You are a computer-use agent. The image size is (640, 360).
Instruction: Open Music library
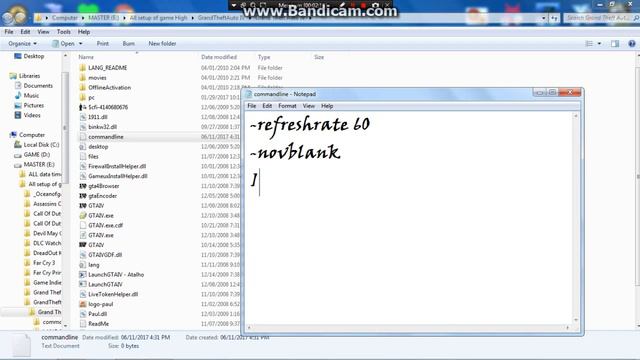[31, 95]
